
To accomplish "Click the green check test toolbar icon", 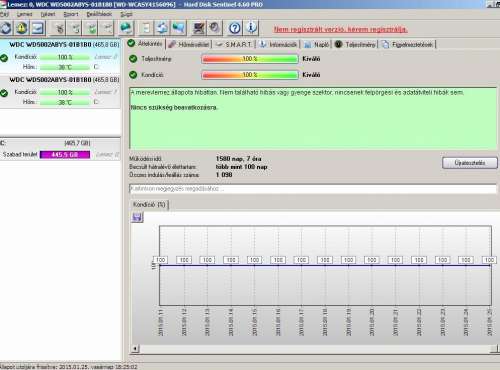I will tap(91, 28).
